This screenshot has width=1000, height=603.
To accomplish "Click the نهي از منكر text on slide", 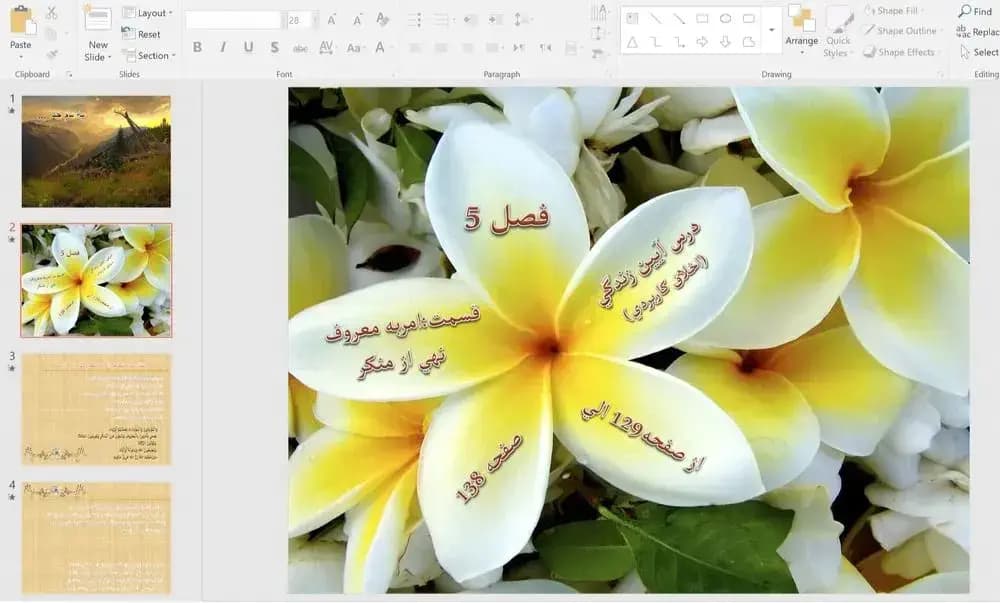I will [x=402, y=365].
